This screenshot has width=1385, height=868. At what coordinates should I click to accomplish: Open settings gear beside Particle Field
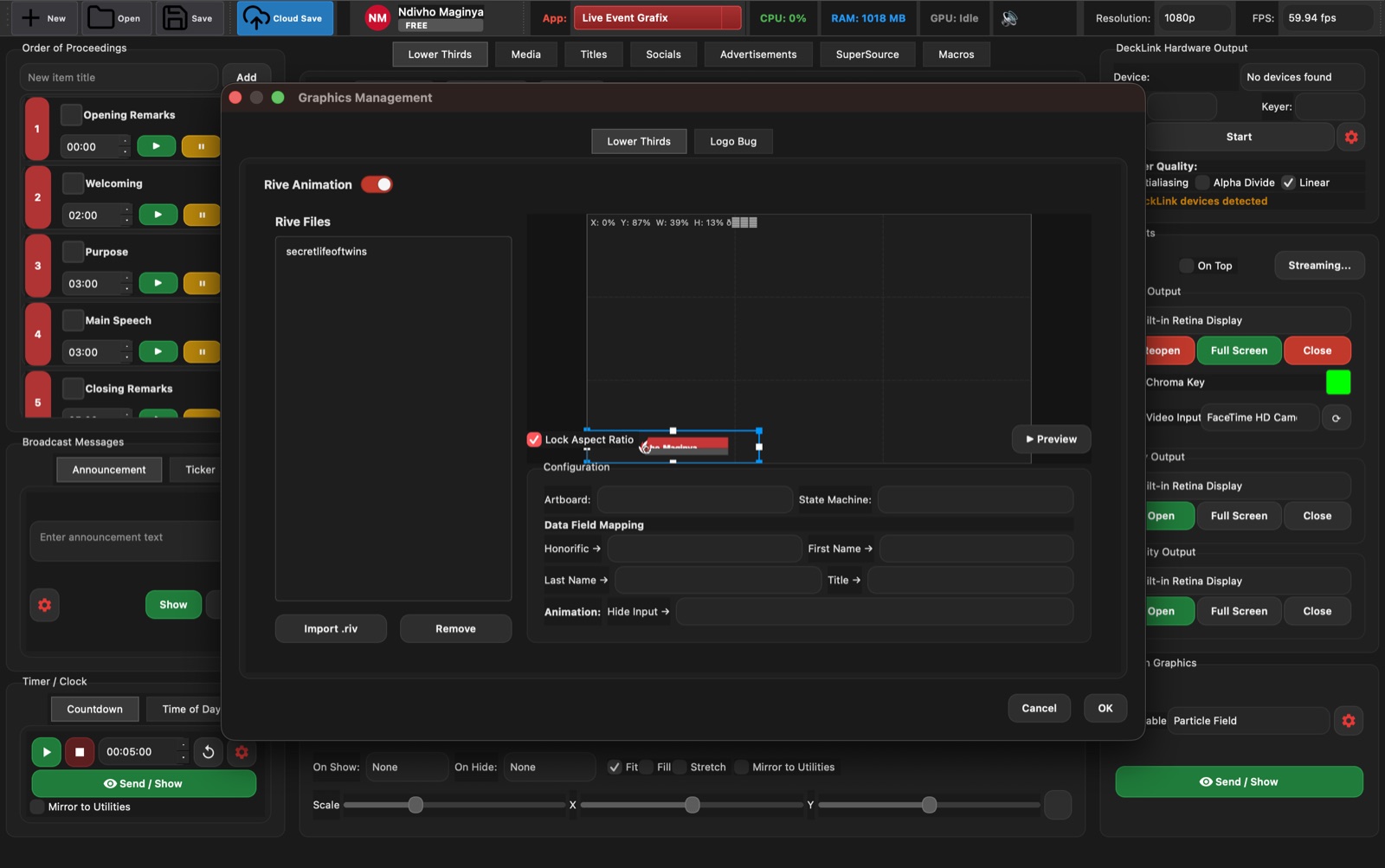[1349, 721]
